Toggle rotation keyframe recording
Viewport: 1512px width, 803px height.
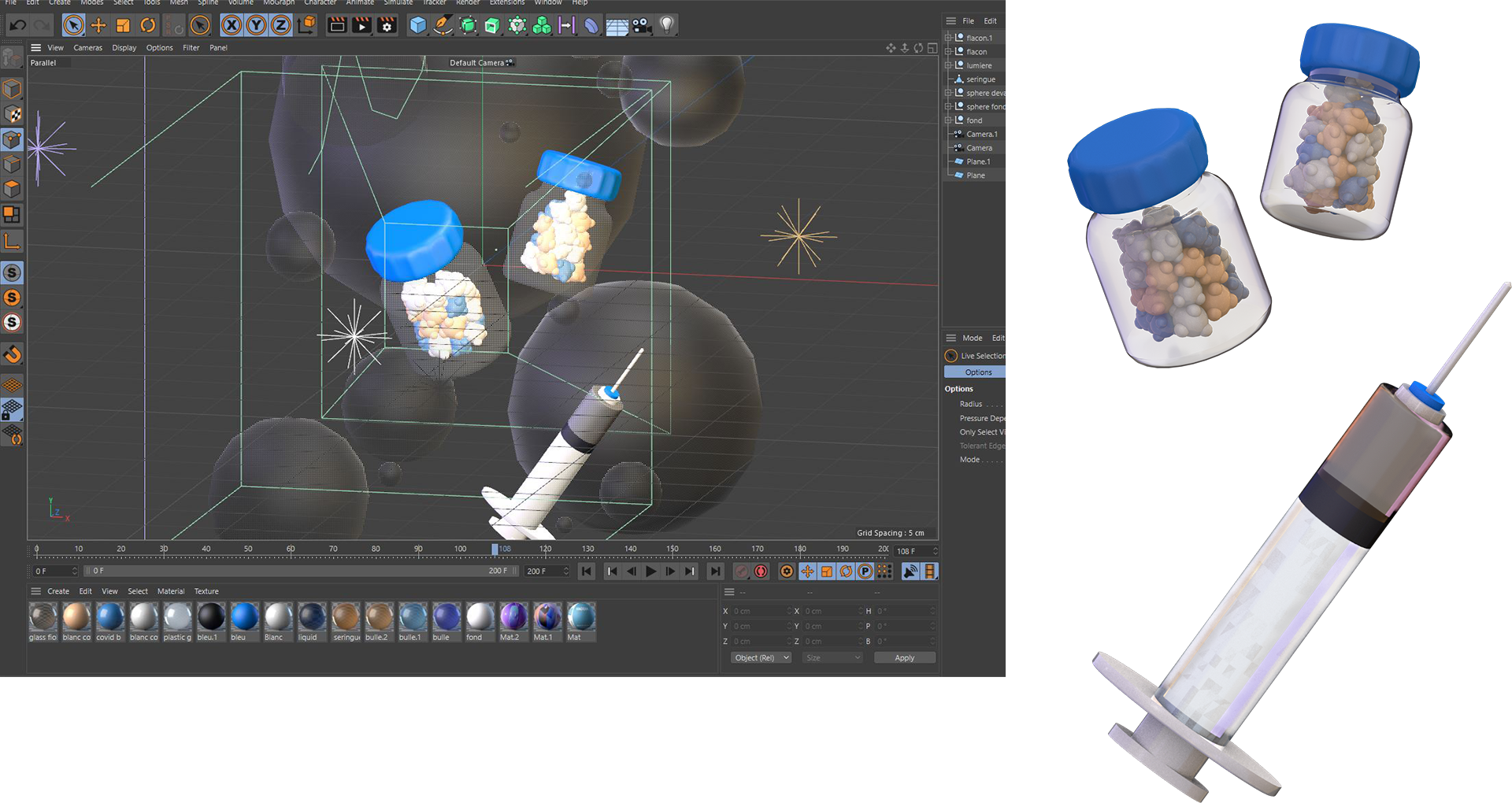click(x=846, y=572)
